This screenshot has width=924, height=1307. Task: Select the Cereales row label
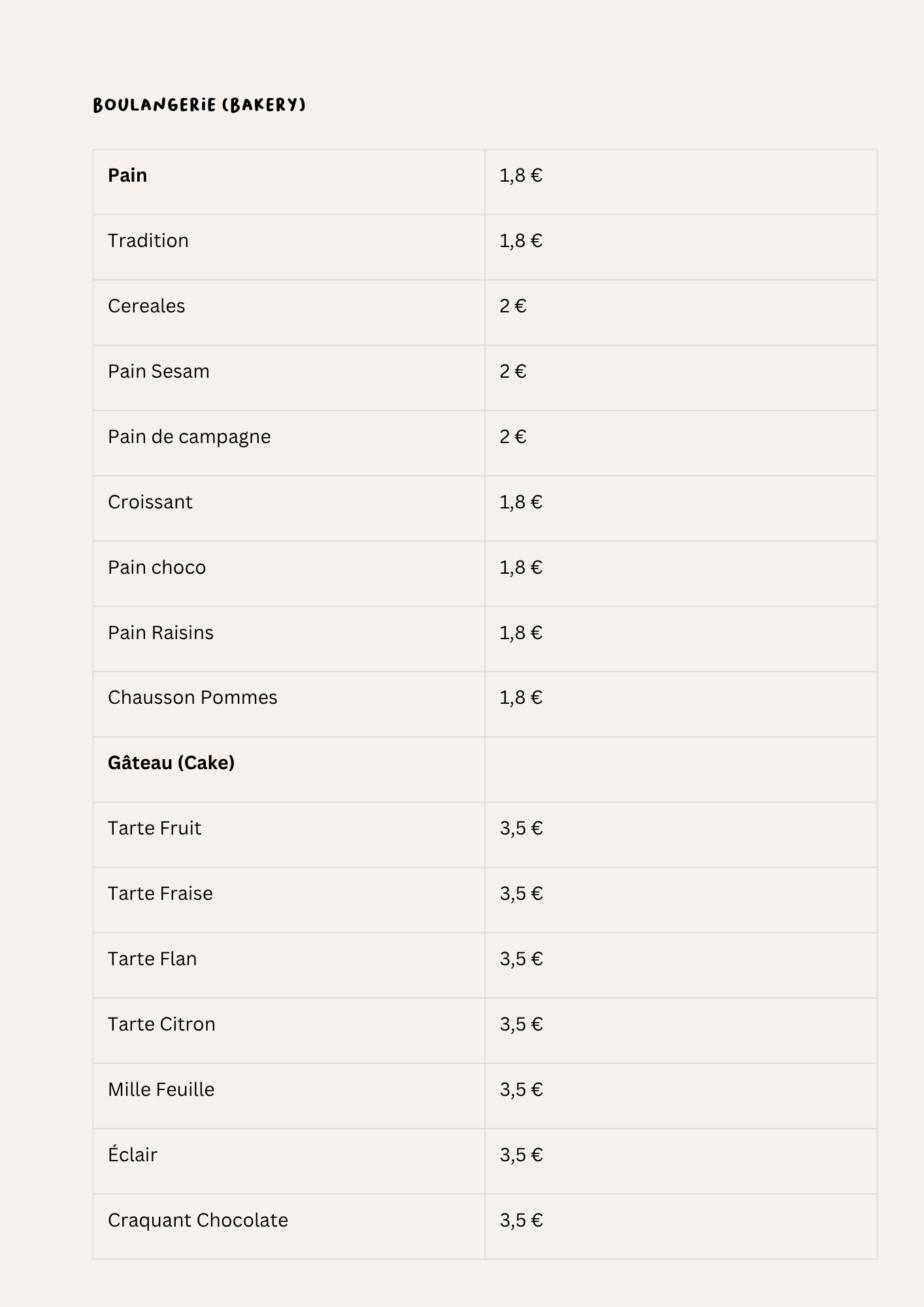[x=146, y=306]
